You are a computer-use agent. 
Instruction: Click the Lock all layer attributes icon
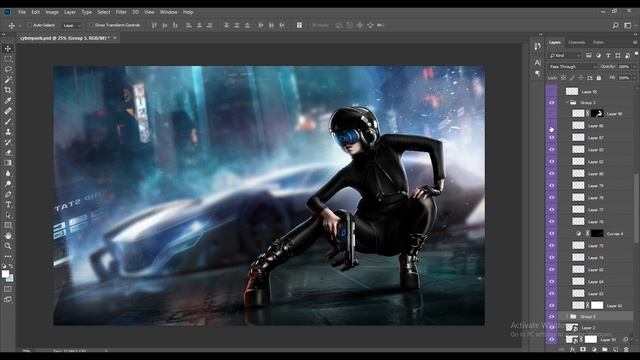pos(599,78)
